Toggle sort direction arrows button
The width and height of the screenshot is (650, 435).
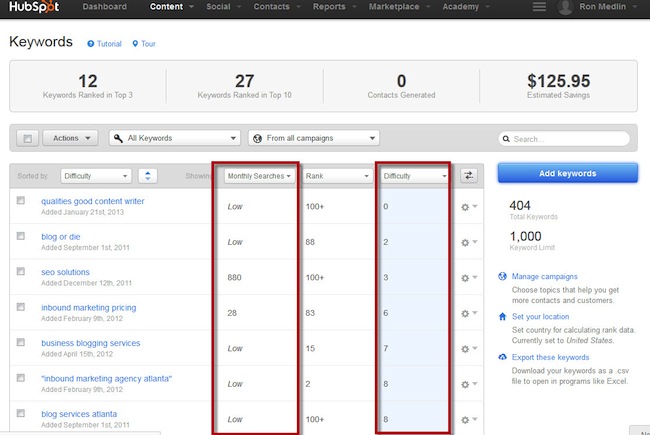tap(148, 176)
